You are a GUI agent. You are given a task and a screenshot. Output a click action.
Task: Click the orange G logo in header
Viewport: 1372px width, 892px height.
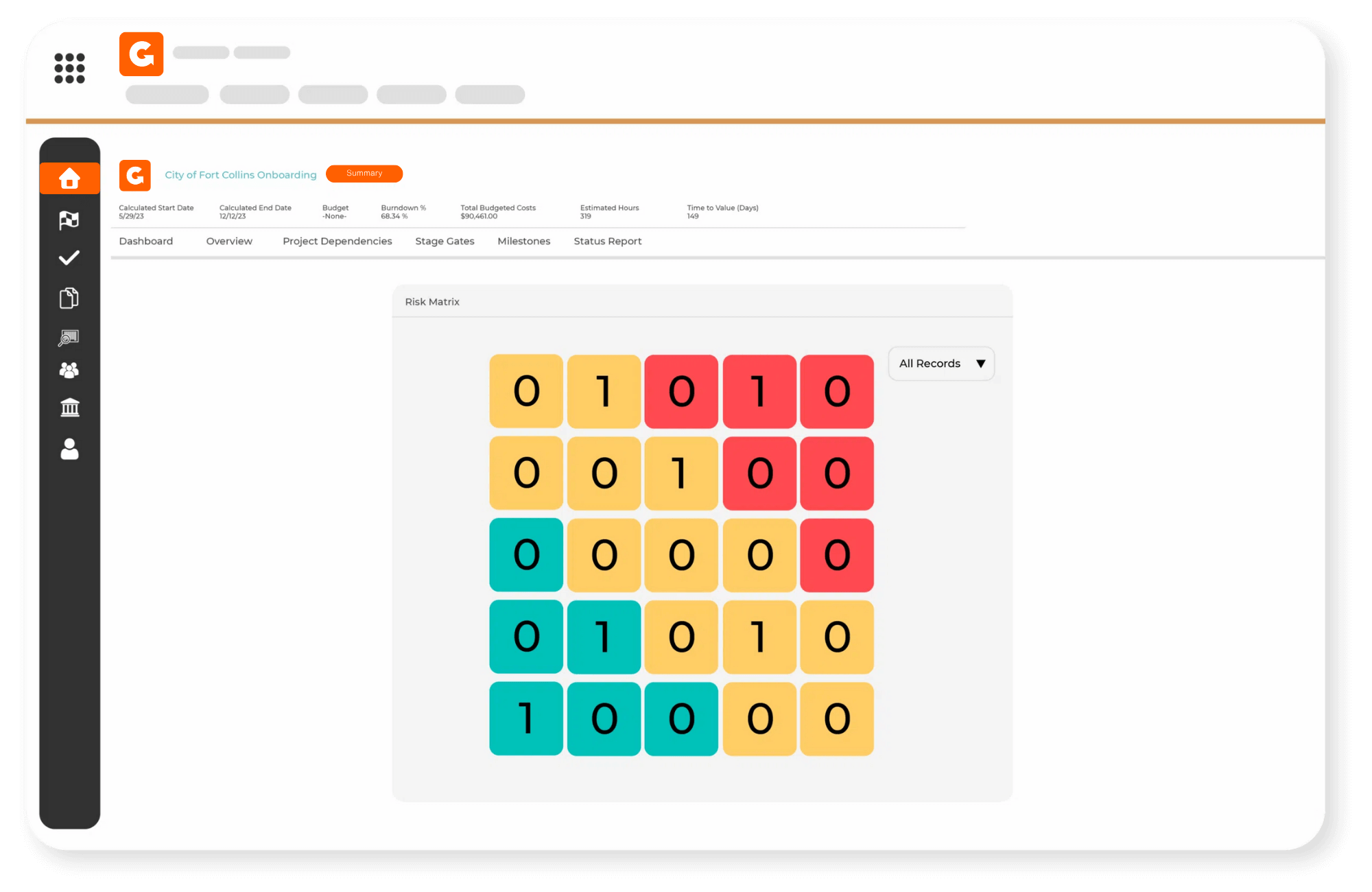[x=141, y=54]
